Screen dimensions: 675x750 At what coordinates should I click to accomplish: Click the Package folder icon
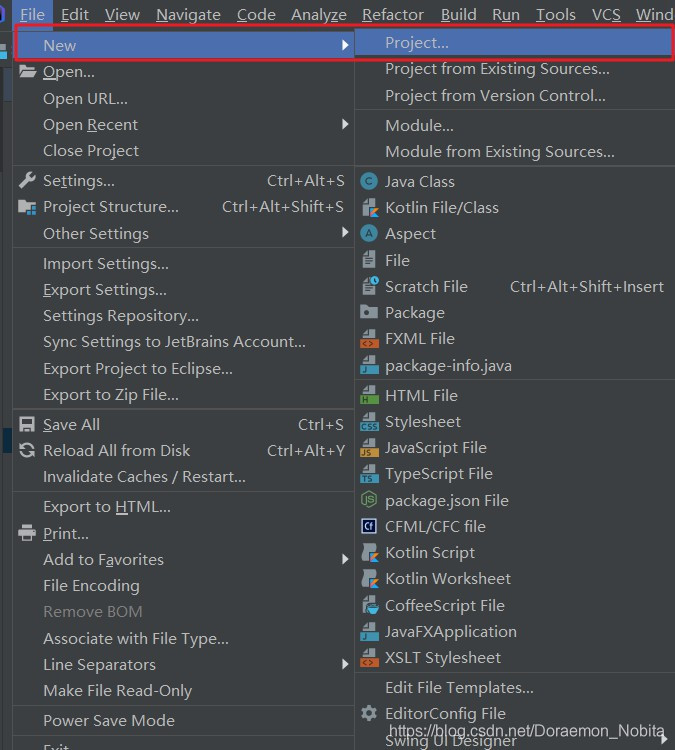[369, 312]
